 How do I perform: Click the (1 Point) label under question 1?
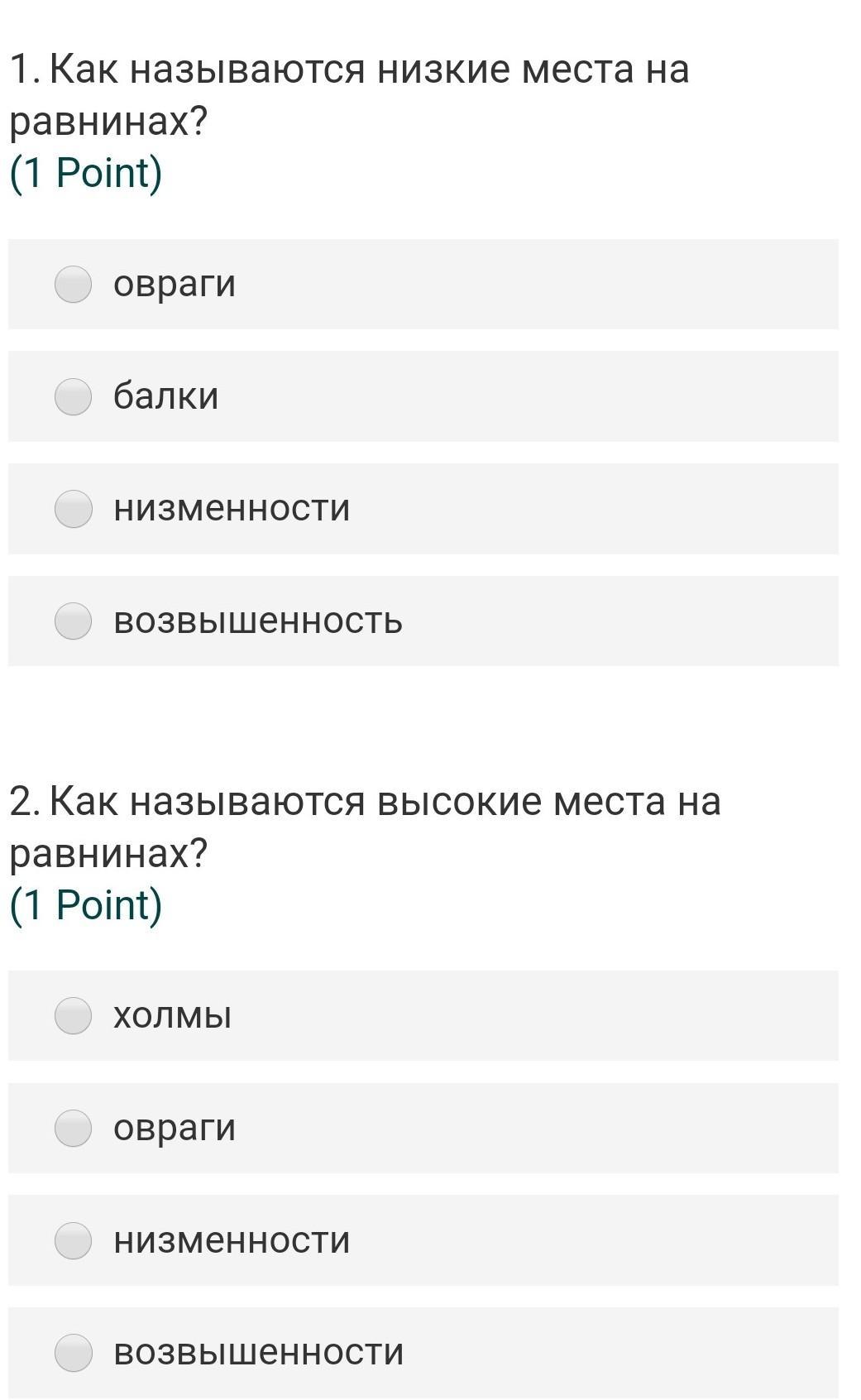tap(86, 173)
